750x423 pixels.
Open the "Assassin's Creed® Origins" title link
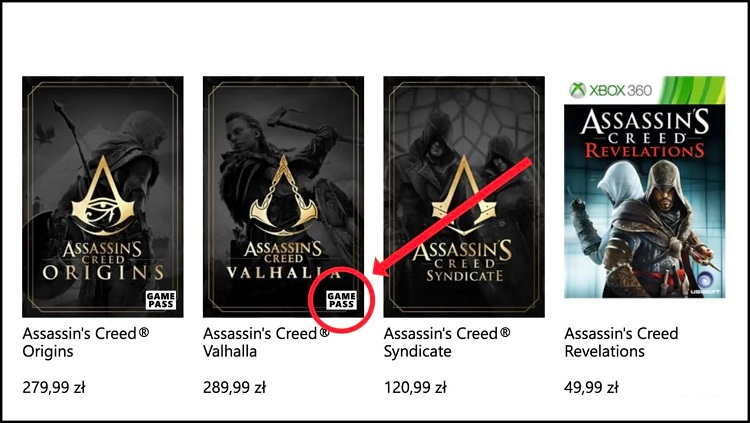click(x=85, y=342)
